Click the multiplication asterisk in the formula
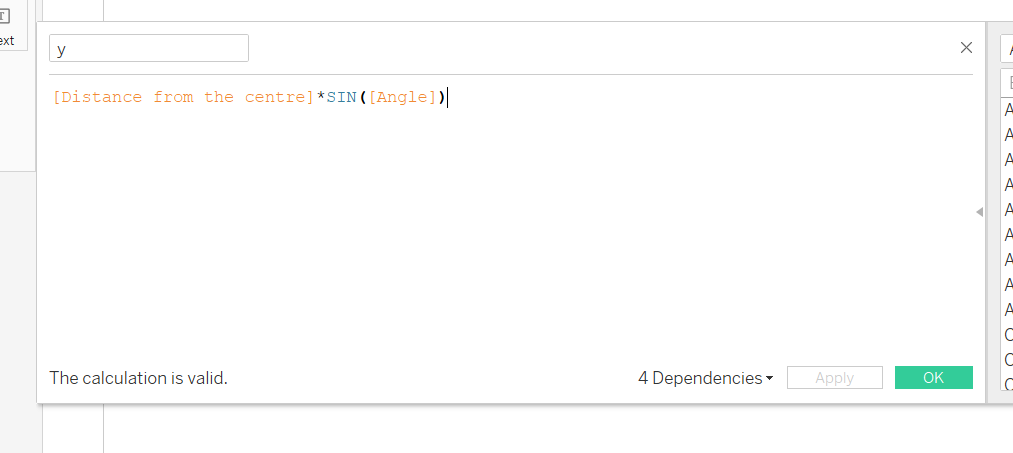Image resolution: width=1013 pixels, height=453 pixels. pyautogui.click(x=321, y=97)
